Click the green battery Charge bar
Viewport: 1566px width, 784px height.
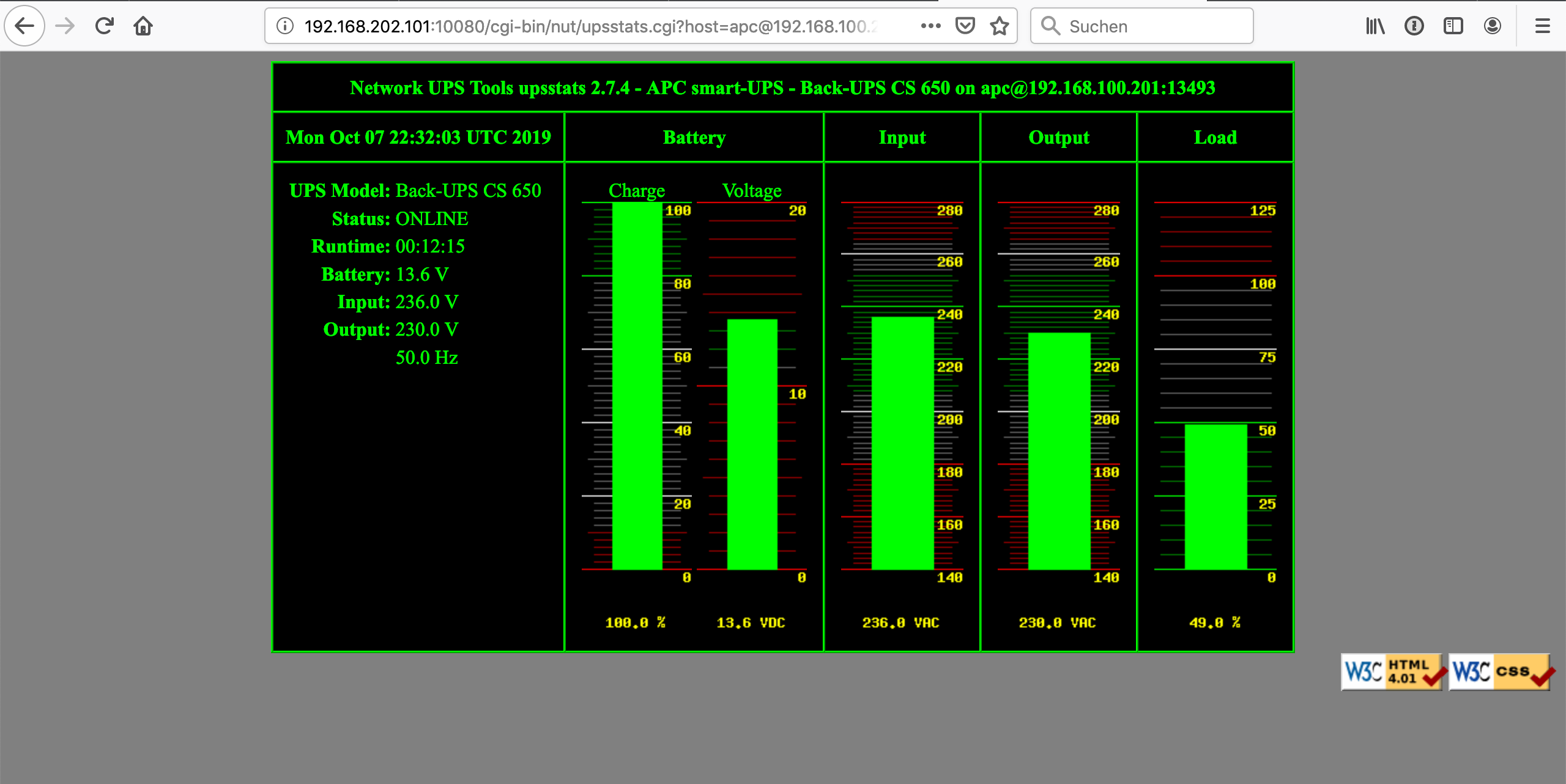637,385
